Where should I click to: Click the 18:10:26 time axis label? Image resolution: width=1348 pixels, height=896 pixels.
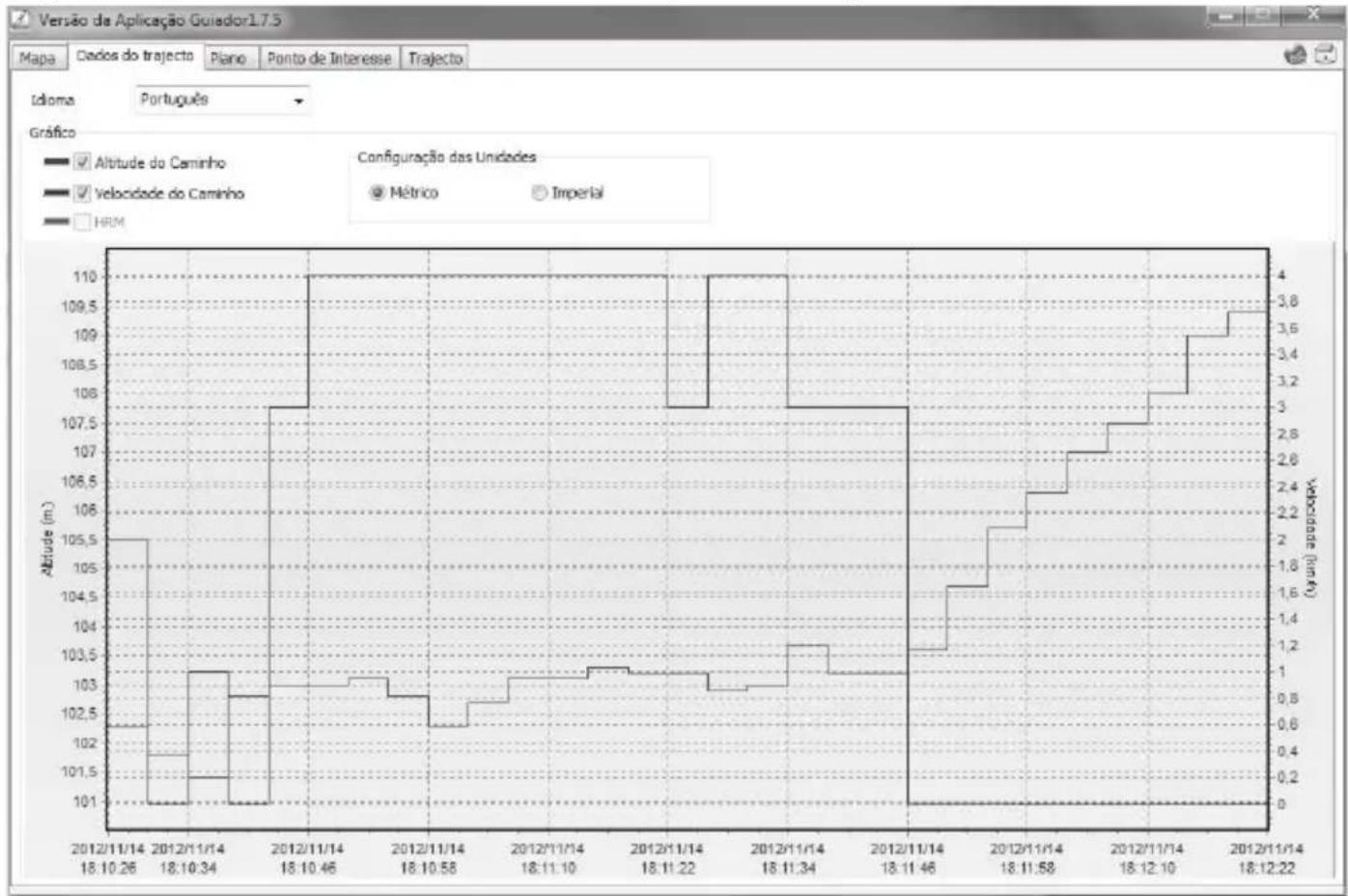(x=107, y=858)
